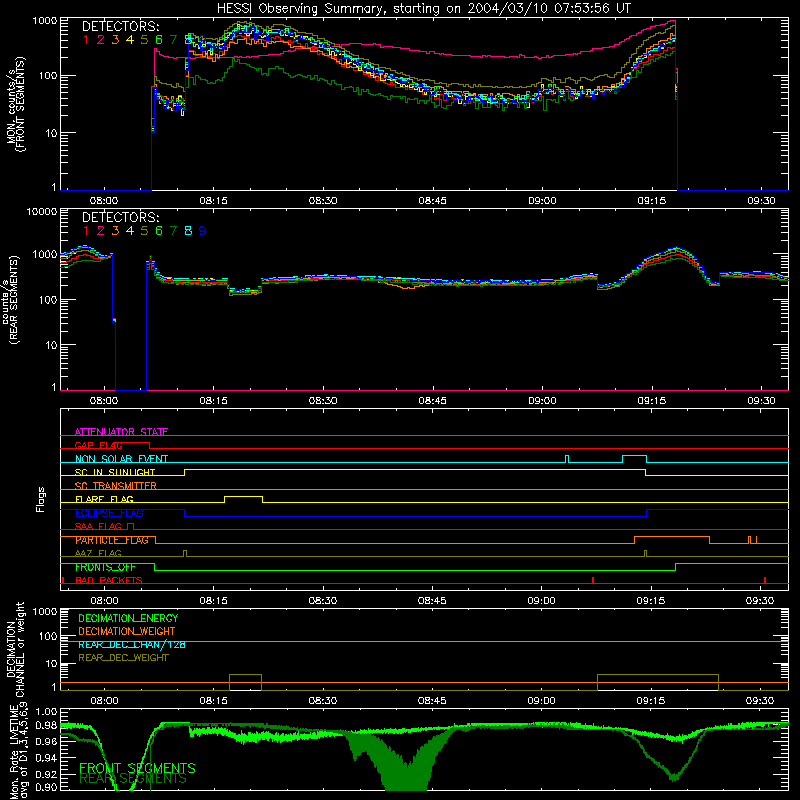Viewport: 800px width, 800px height.
Task: Click the SAA_FLAG label
Action: click(x=98, y=526)
